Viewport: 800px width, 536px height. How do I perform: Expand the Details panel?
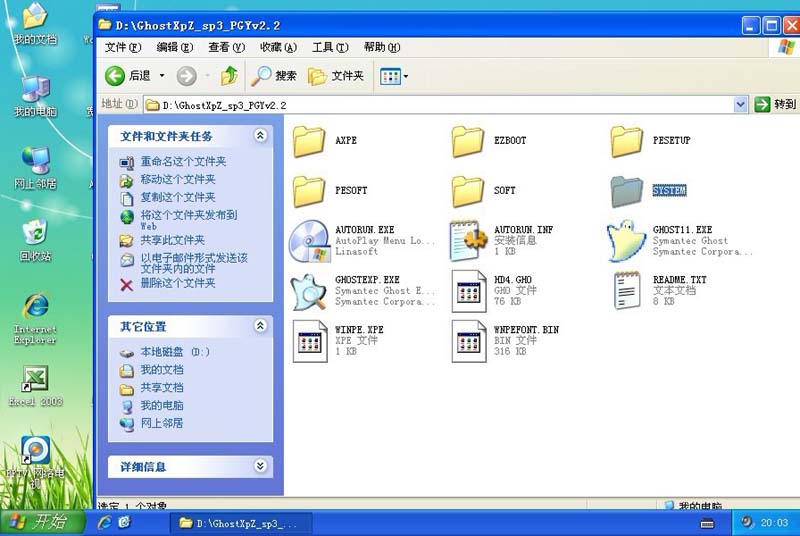(260, 466)
